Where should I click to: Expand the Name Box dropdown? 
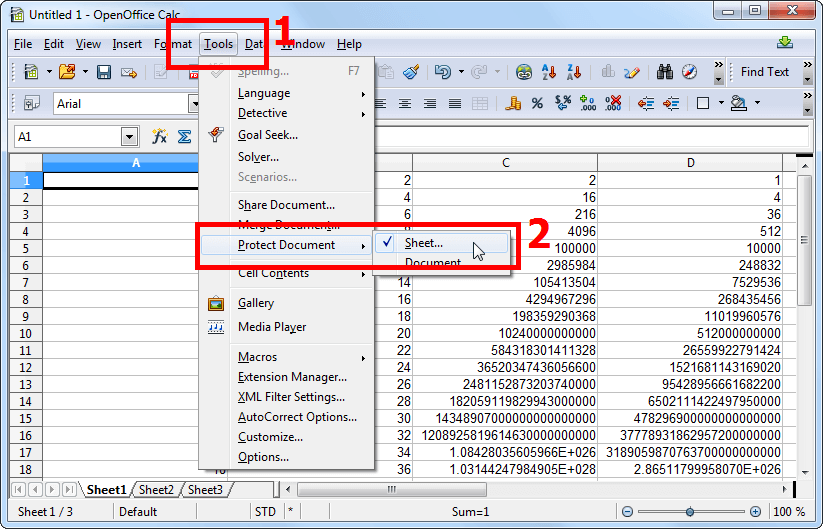(129, 137)
